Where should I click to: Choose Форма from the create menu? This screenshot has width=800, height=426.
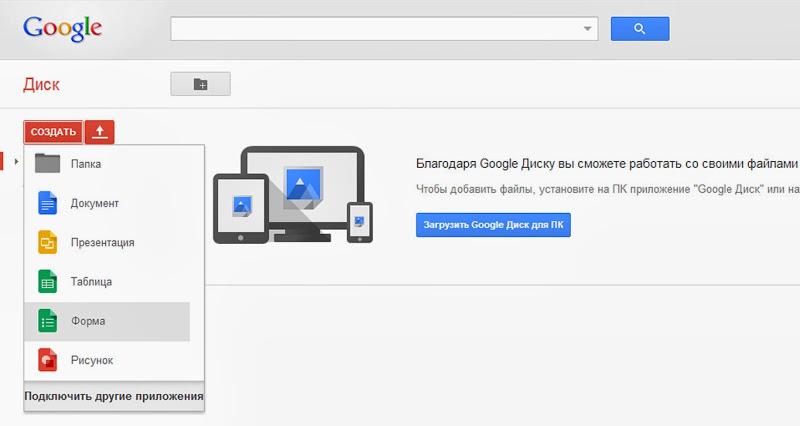[88, 321]
